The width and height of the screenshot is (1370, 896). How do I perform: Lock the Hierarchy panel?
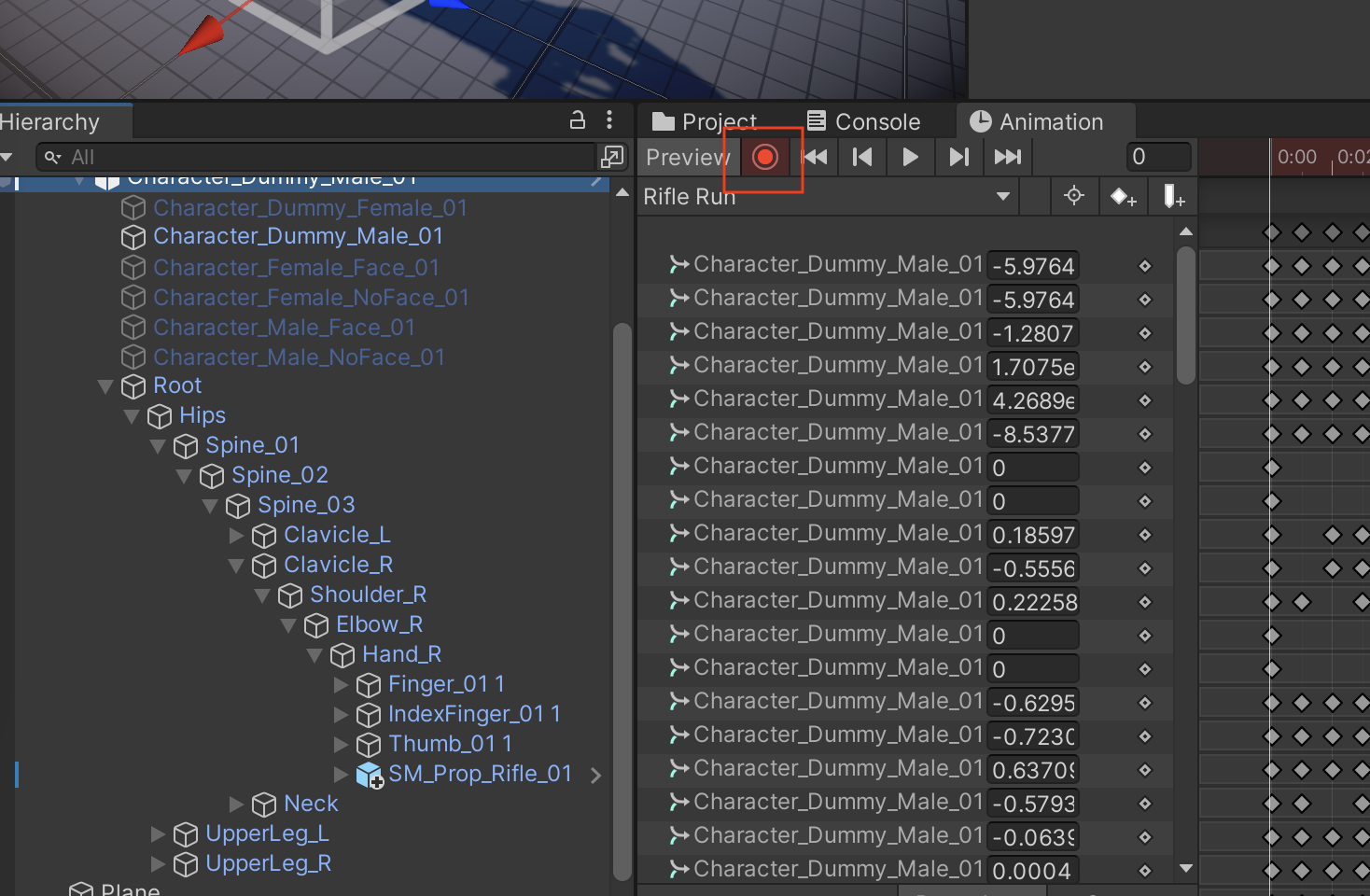pos(578,120)
